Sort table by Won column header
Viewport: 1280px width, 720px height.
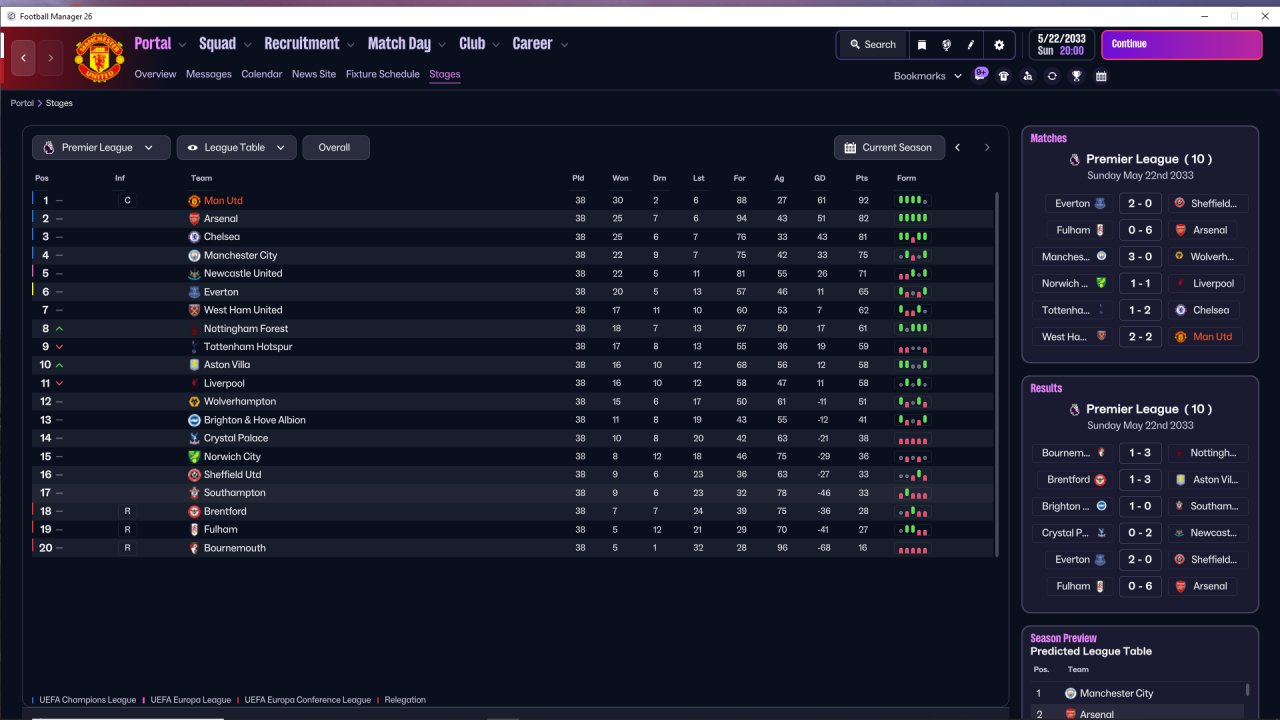(620, 178)
